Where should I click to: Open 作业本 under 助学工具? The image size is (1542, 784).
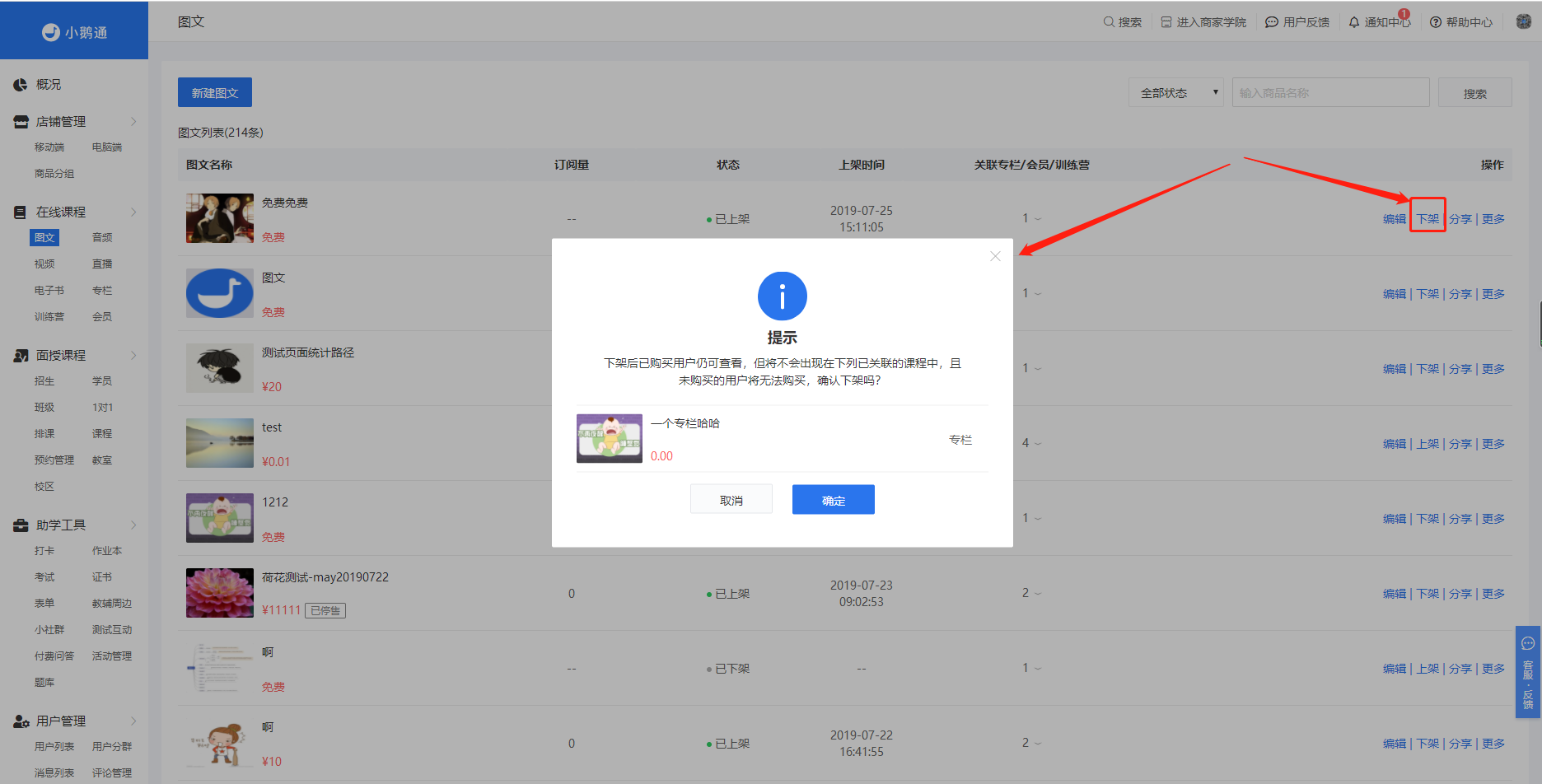point(107,551)
